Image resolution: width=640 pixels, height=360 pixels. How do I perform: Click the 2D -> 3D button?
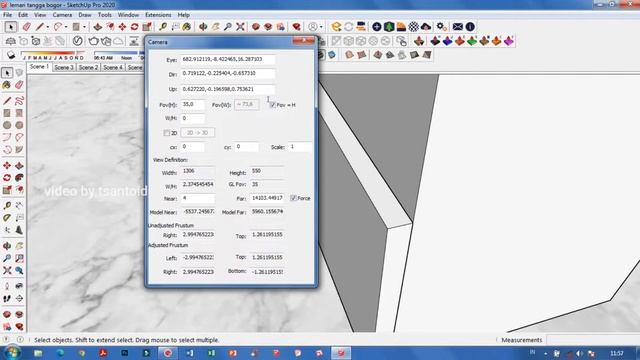198,133
